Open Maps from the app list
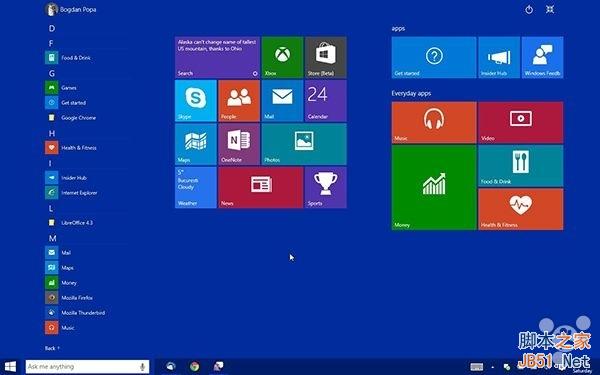 tap(60, 267)
